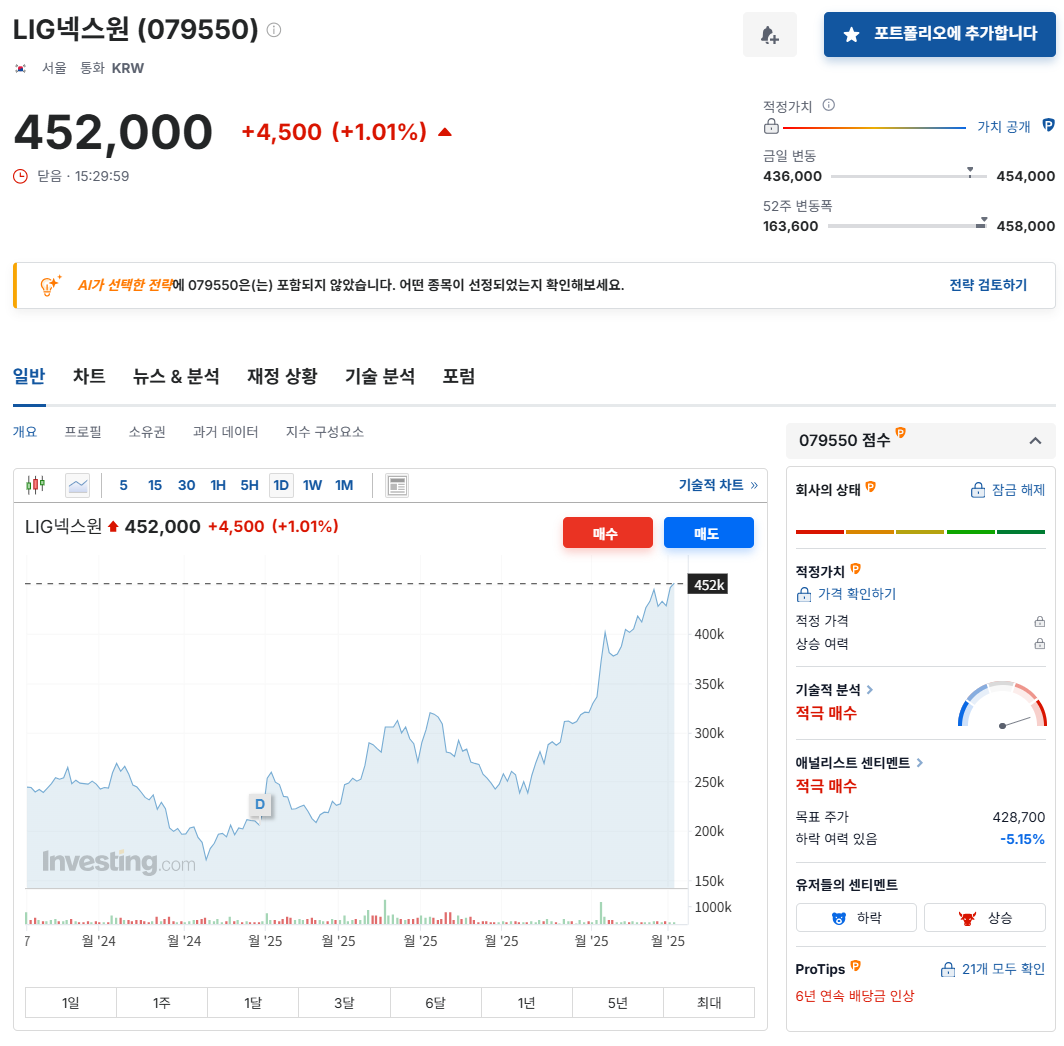The height and width of the screenshot is (1046, 1064).
Task: Select the 5년 range button
Action: [618, 1003]
